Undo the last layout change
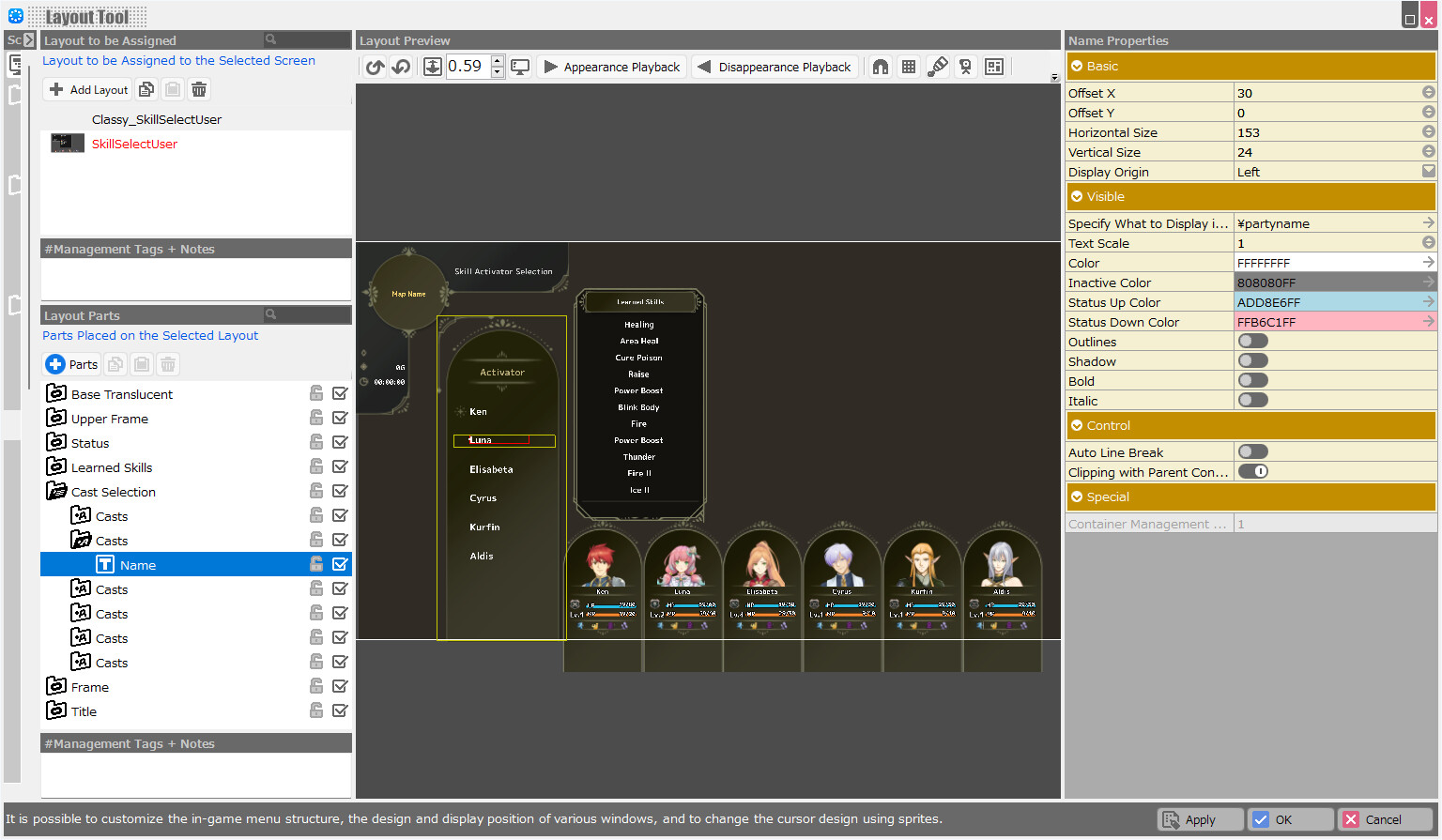 tap(375, 66)
